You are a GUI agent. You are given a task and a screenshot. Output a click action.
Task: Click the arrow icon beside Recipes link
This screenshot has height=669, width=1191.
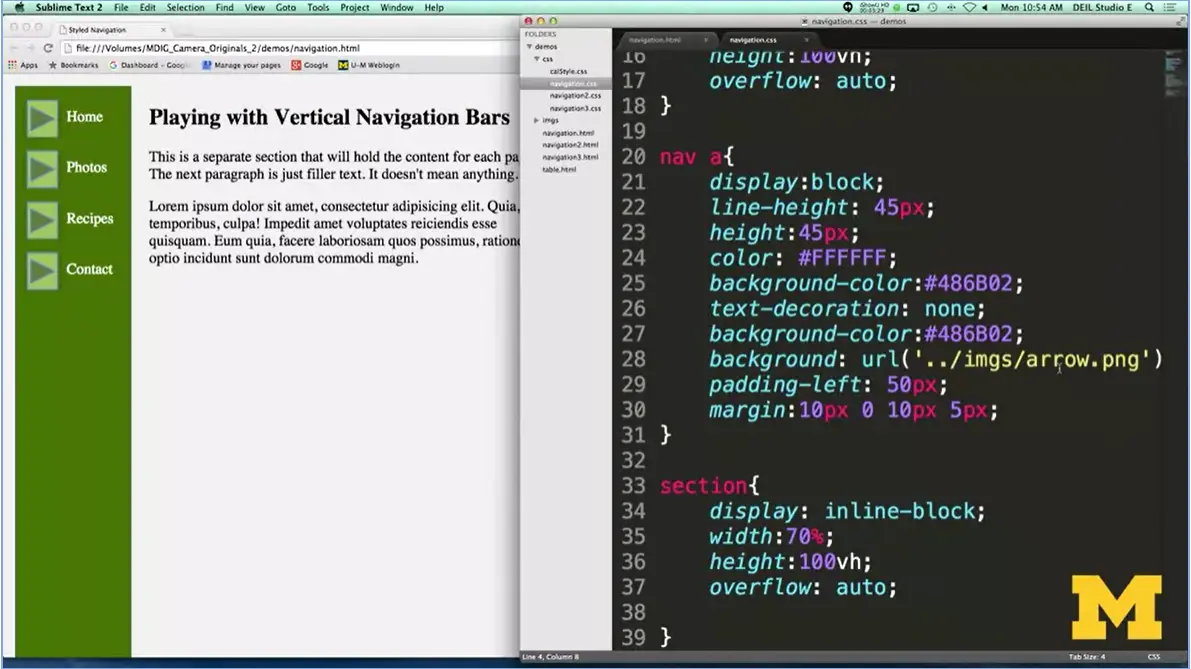coord(42,220)
